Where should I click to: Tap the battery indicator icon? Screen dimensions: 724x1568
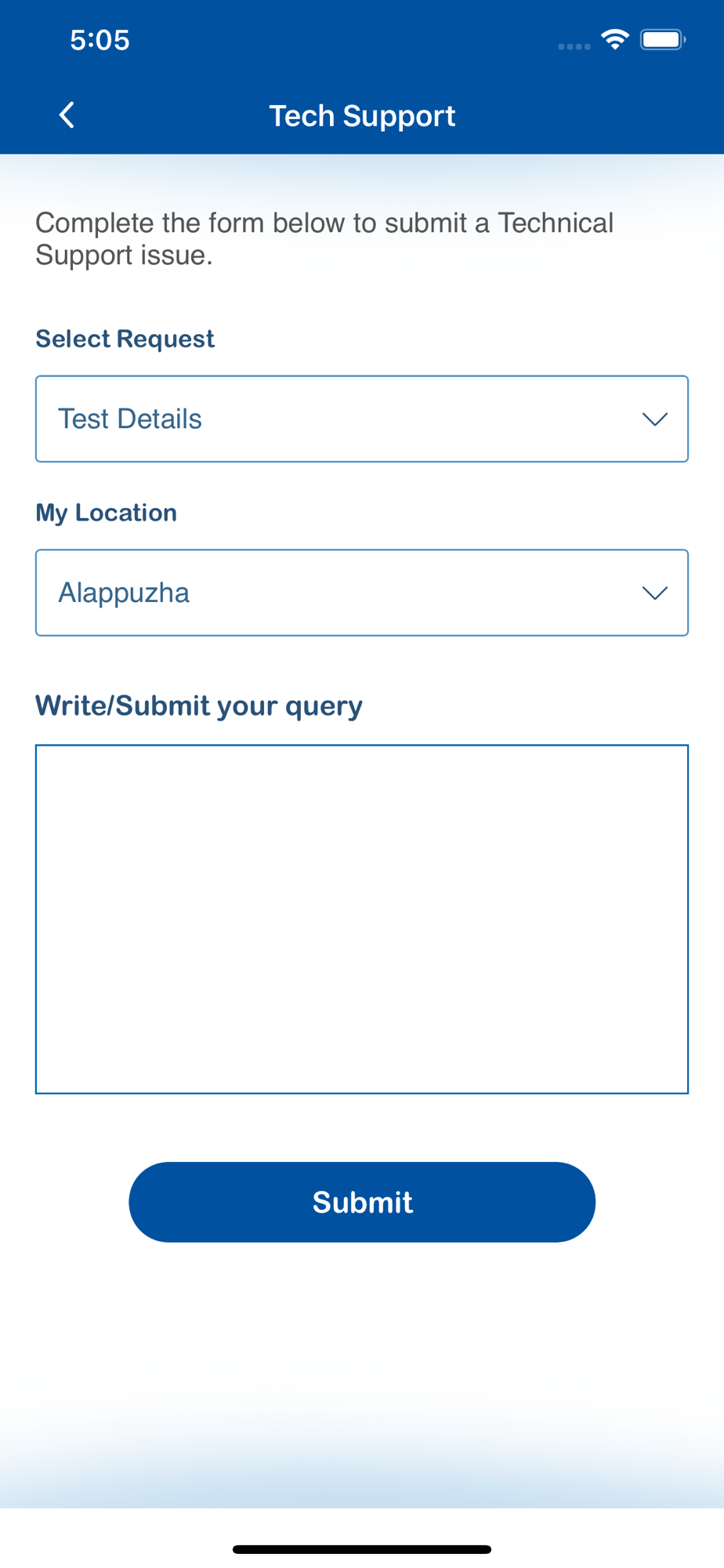663,39
